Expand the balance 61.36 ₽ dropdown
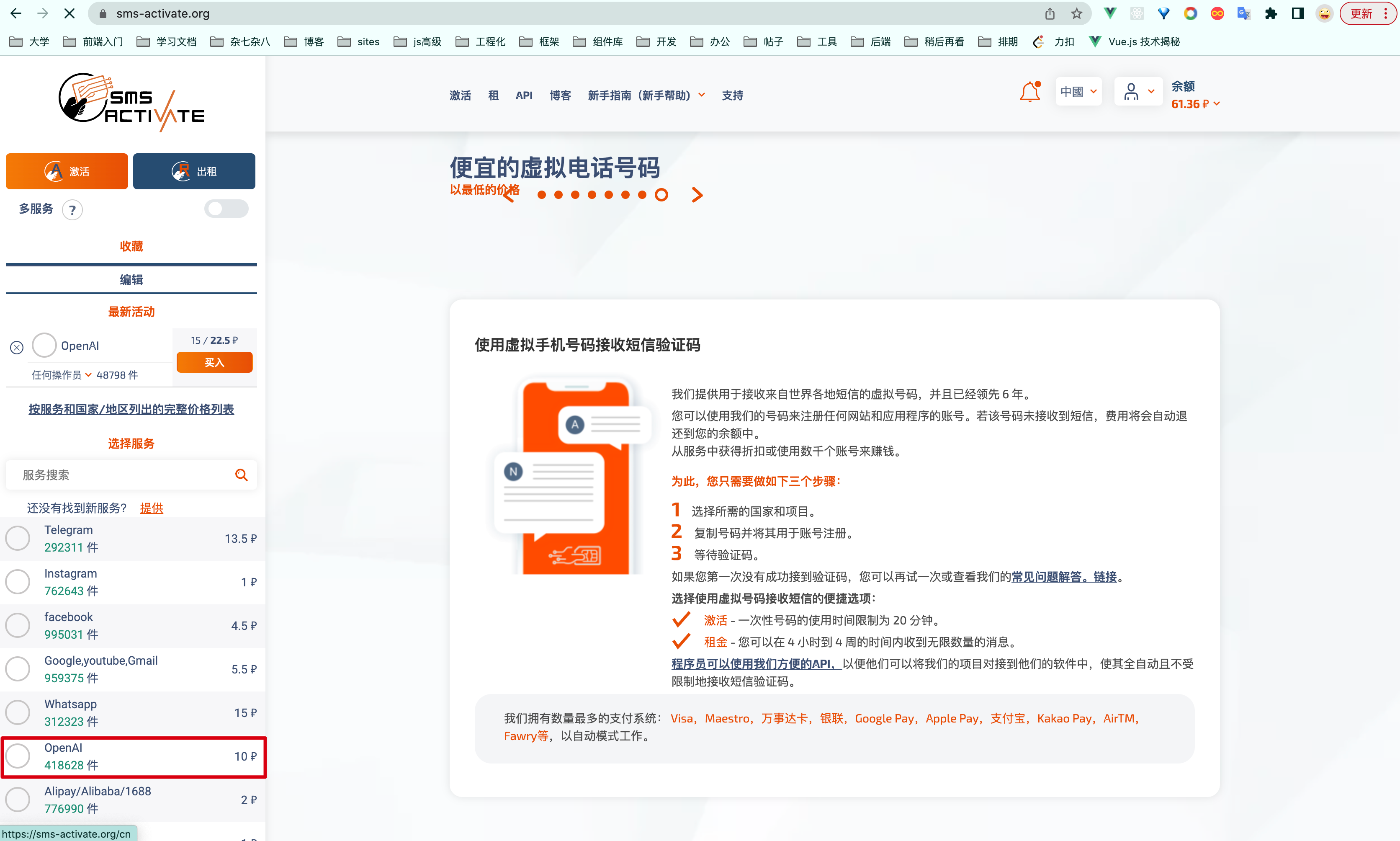Viewport: 1400px width, 841px height. pos(1195,104)
